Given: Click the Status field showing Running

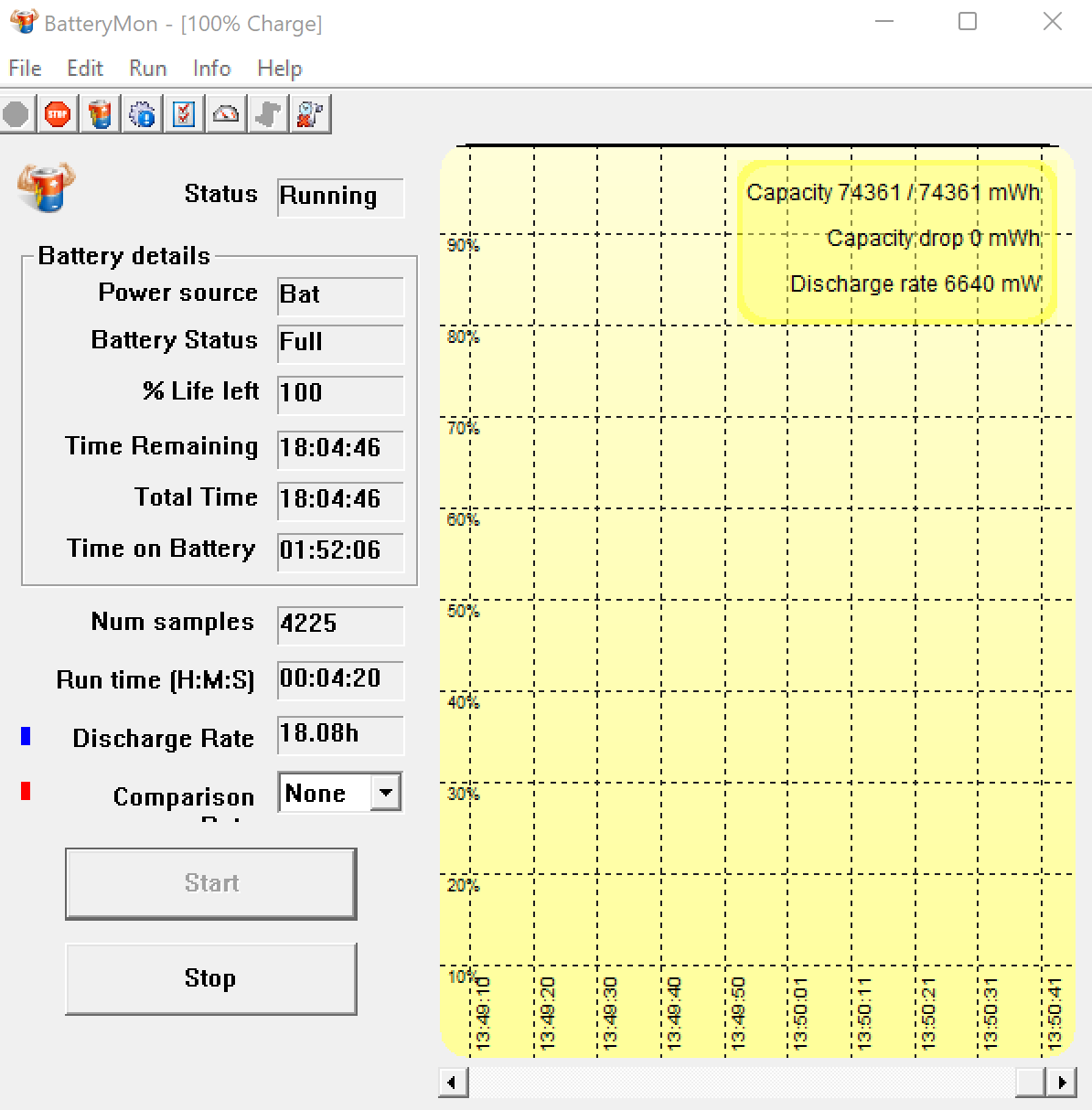Looking at the screenshot, I should pyautogui.click(x=340, y=197).
